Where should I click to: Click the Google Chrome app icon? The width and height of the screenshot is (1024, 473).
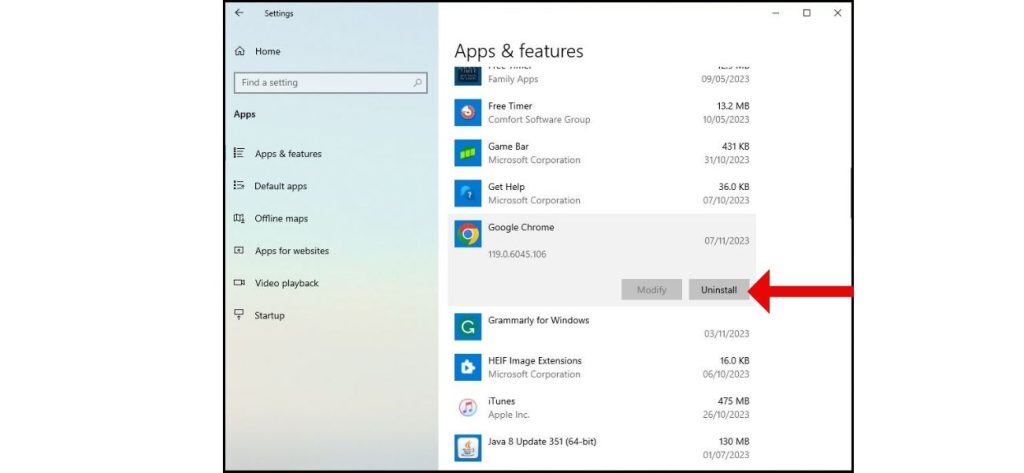pyautogui.click(x=468, y=234)
